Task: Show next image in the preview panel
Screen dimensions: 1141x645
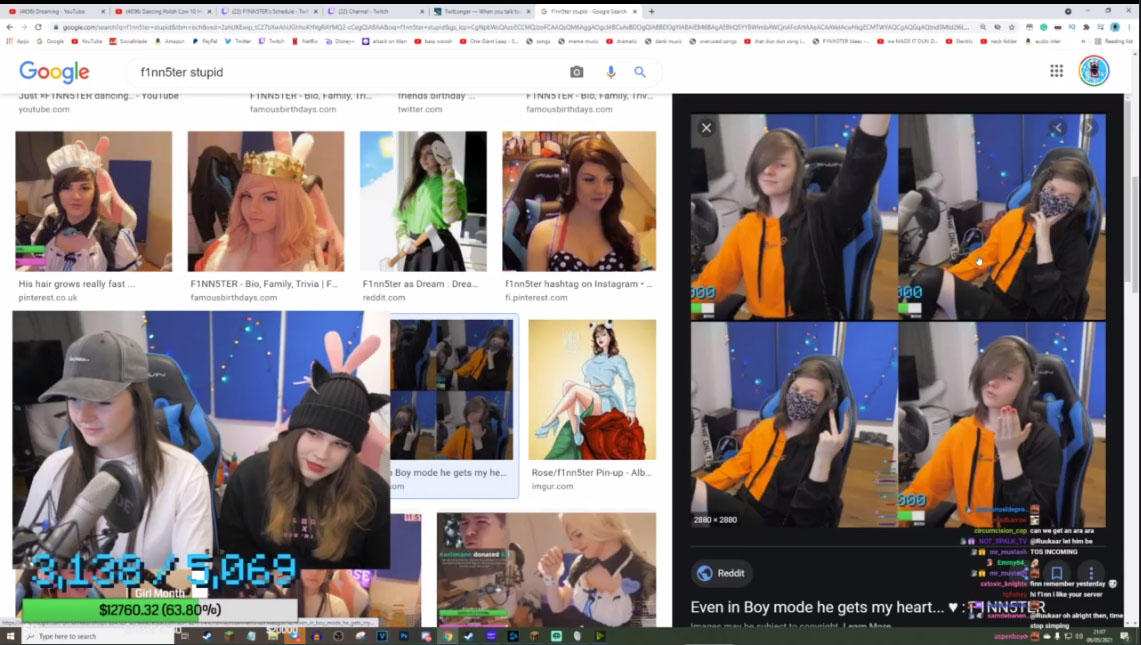Action: point(1089,128)
